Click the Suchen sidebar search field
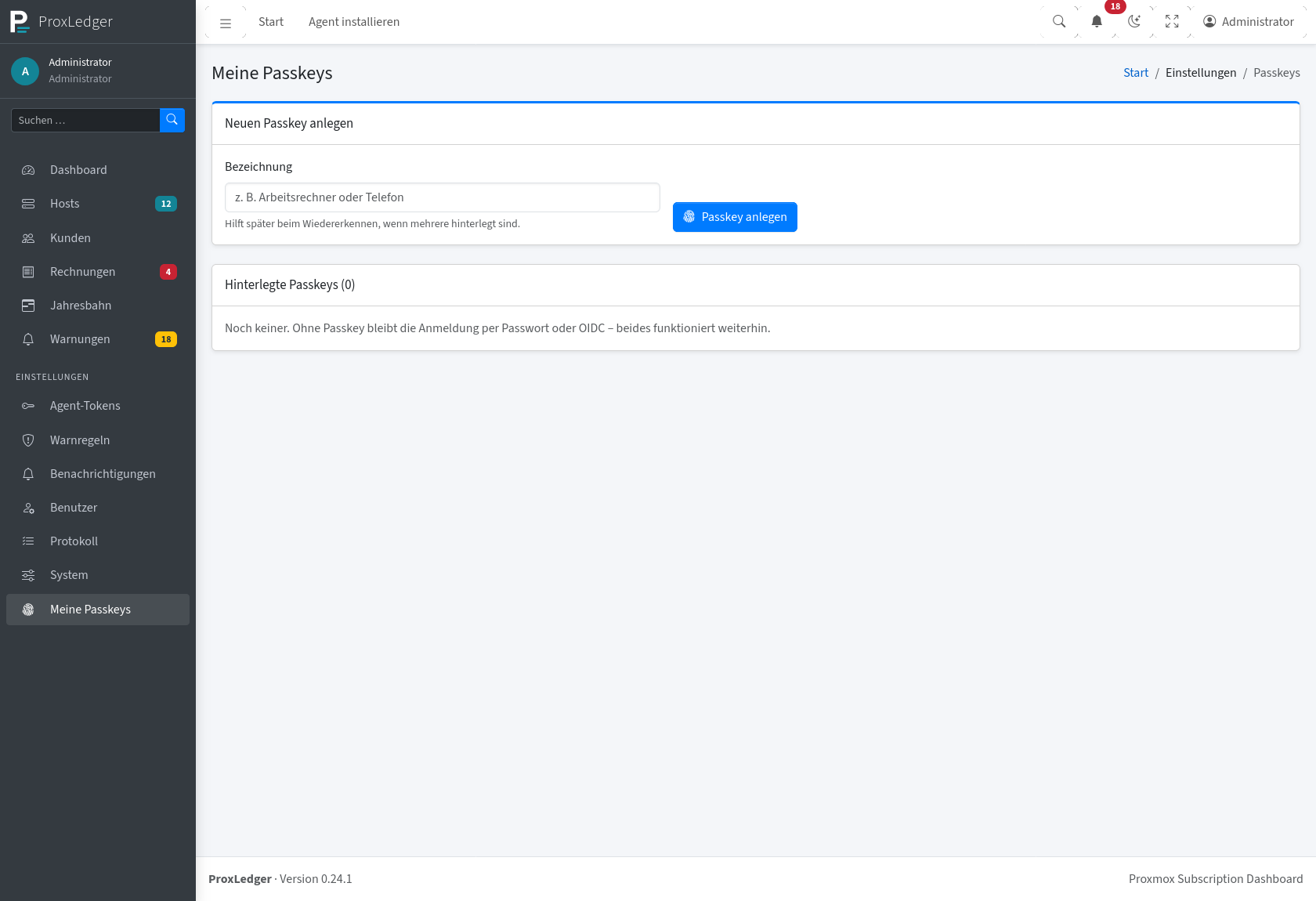Viewport: 1316px width, 901px height. (85, 120)
